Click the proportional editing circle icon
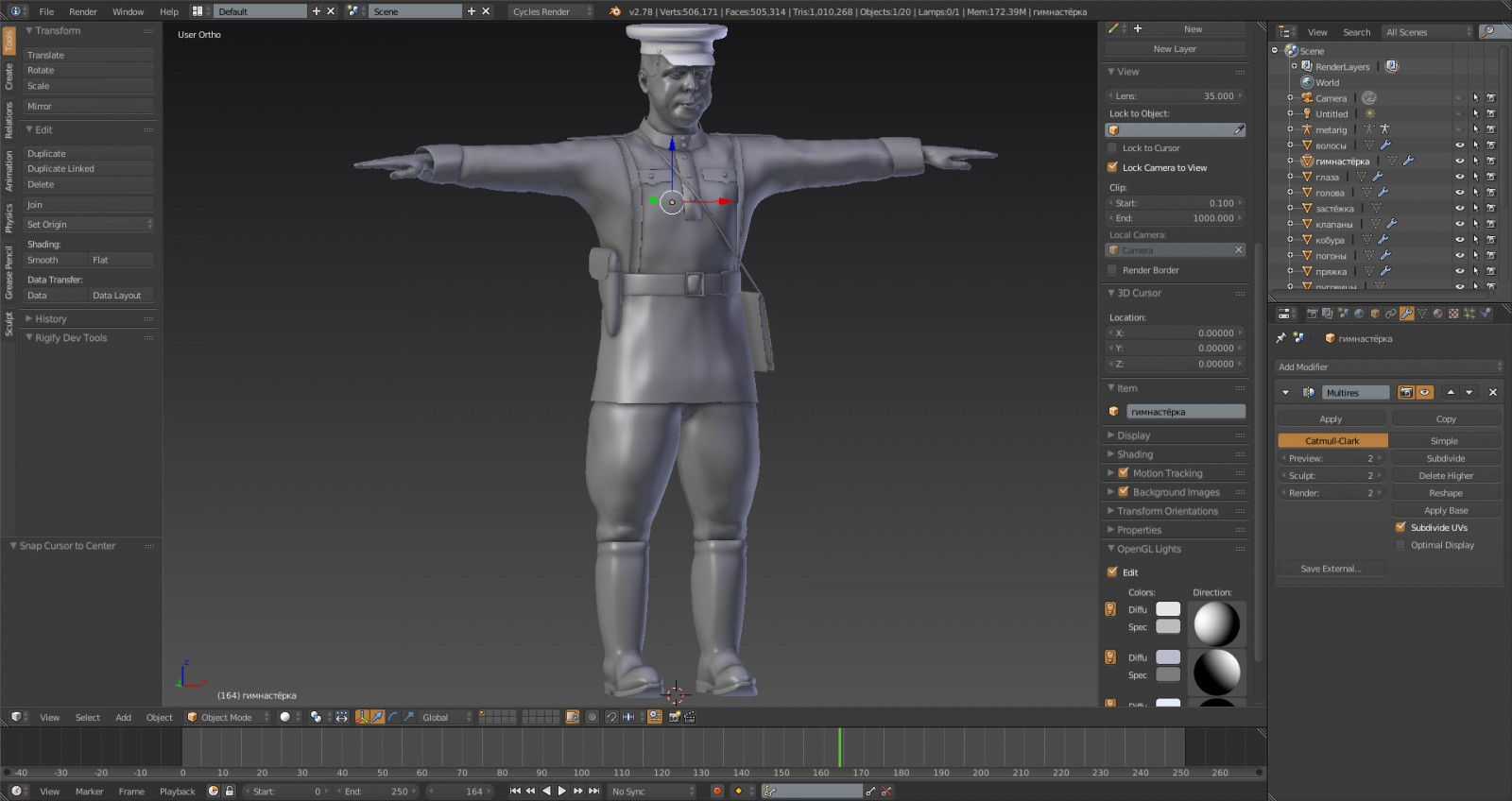 tap(592, 717)
